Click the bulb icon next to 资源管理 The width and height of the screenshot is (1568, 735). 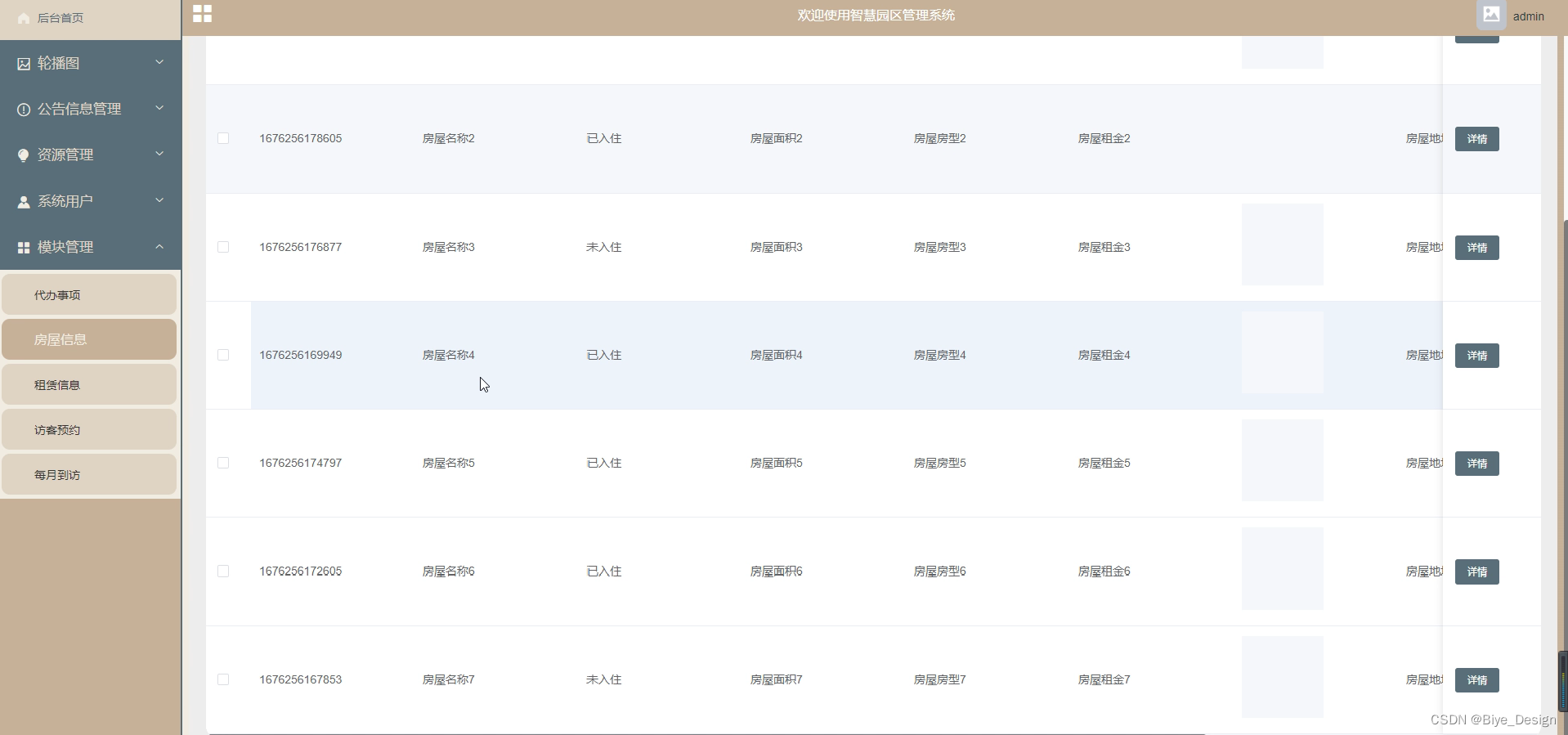[x=24, y=155]
